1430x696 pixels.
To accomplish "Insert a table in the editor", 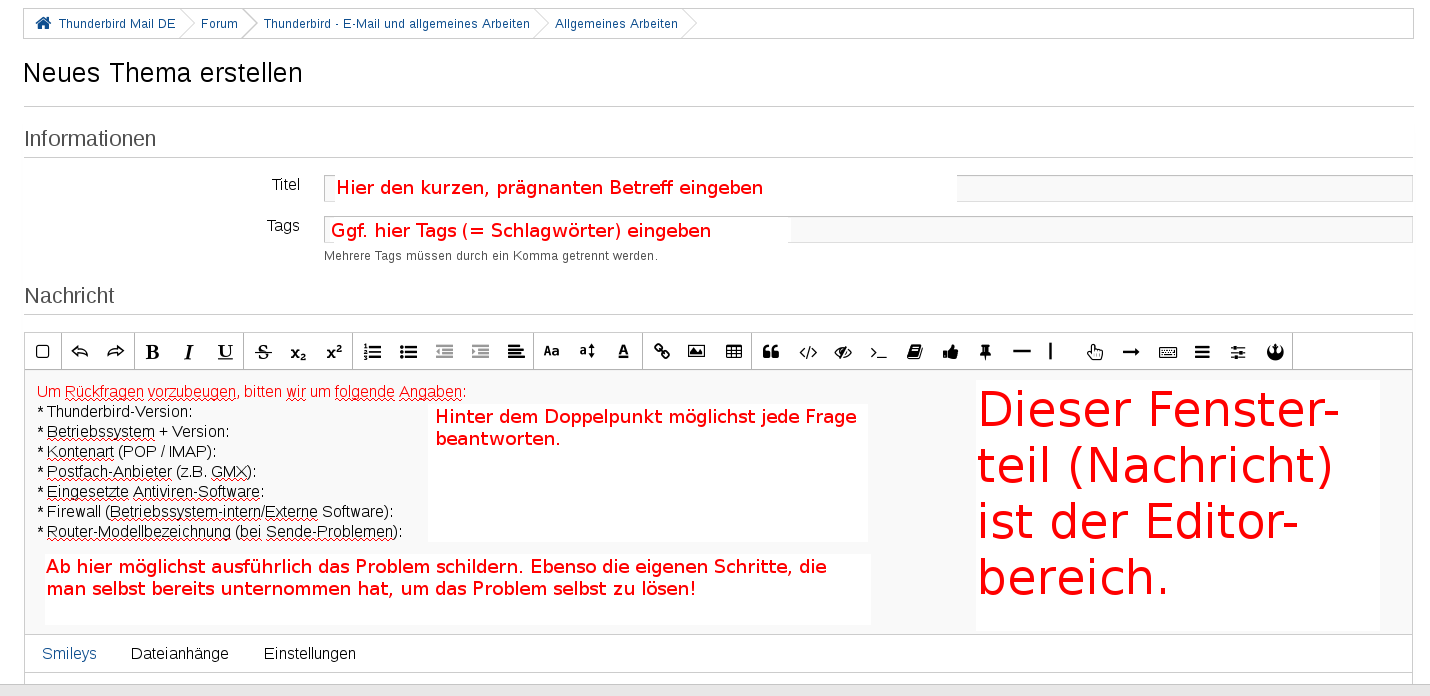I will point(733,351).
